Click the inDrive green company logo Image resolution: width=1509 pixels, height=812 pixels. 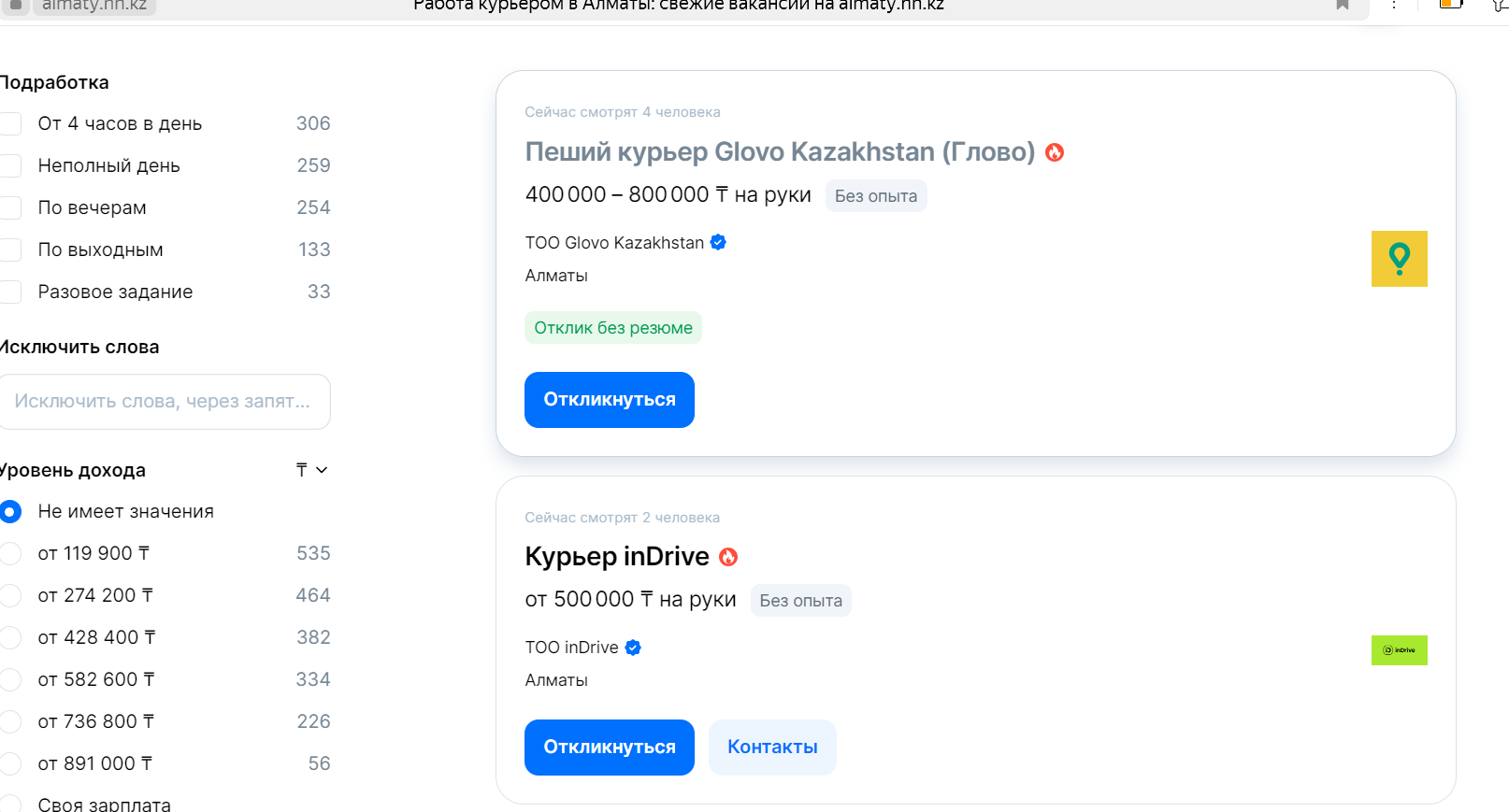(x=1399, y=650)
